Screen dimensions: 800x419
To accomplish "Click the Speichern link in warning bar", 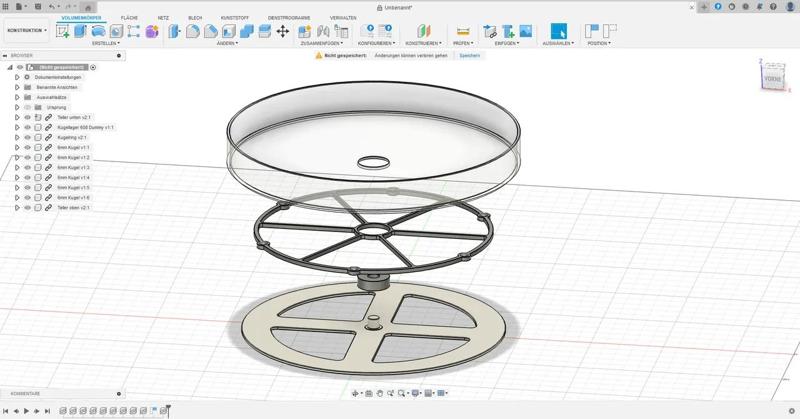I will (469, 56).
